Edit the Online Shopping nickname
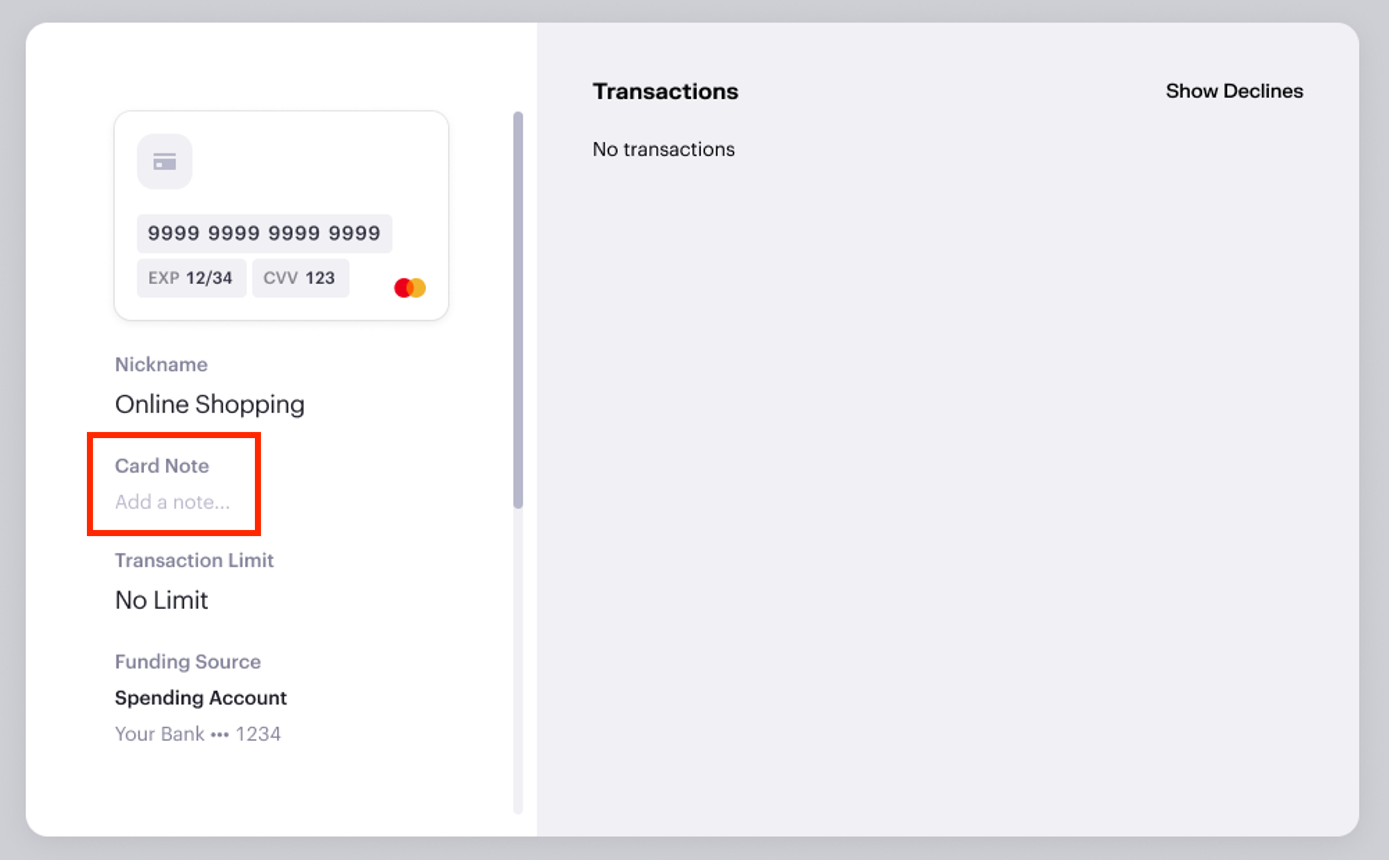Viewport: 1389px width, 860px height. [209, 404]
